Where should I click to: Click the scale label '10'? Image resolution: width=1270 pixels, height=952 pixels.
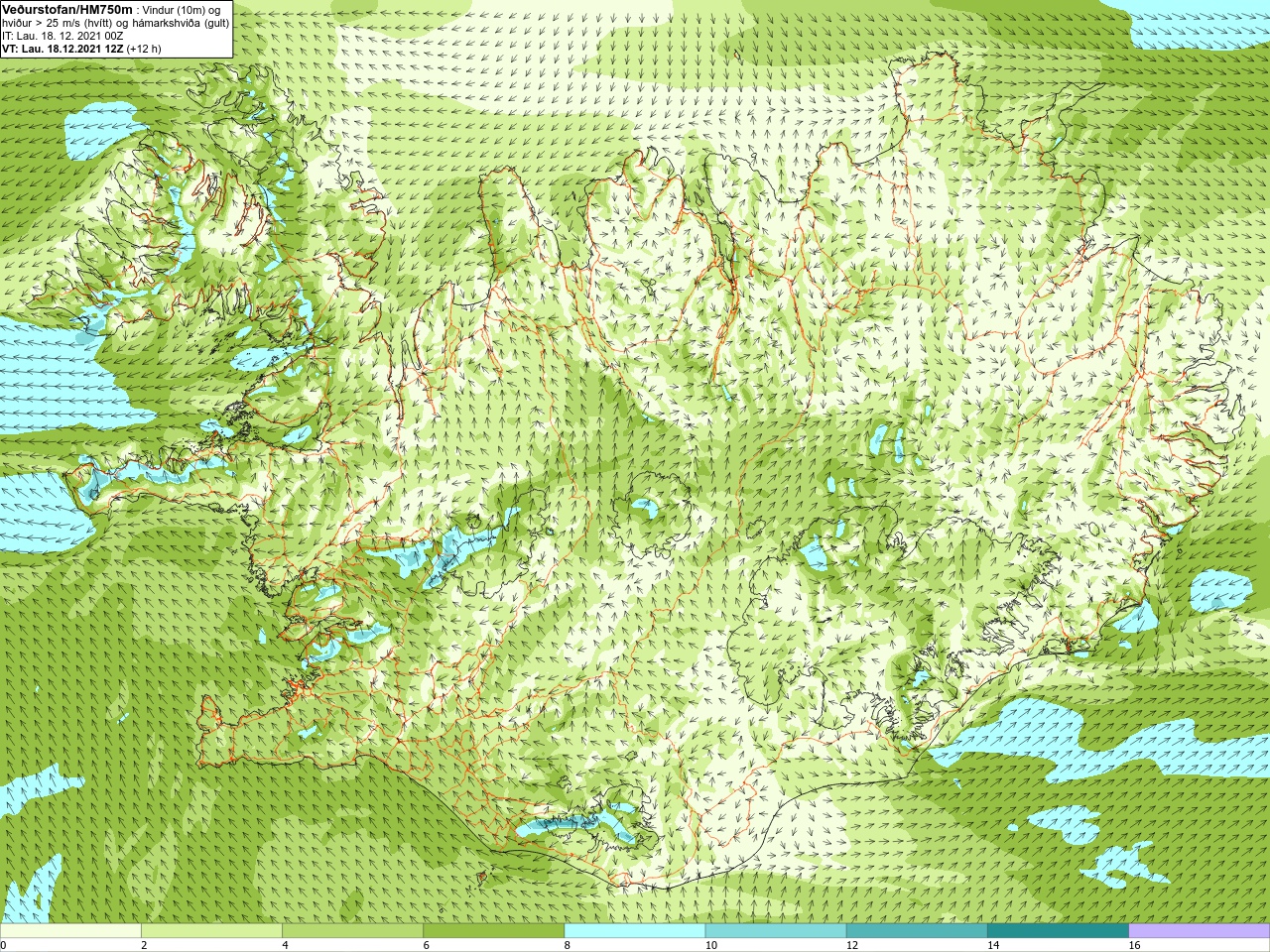coord(711,945)
